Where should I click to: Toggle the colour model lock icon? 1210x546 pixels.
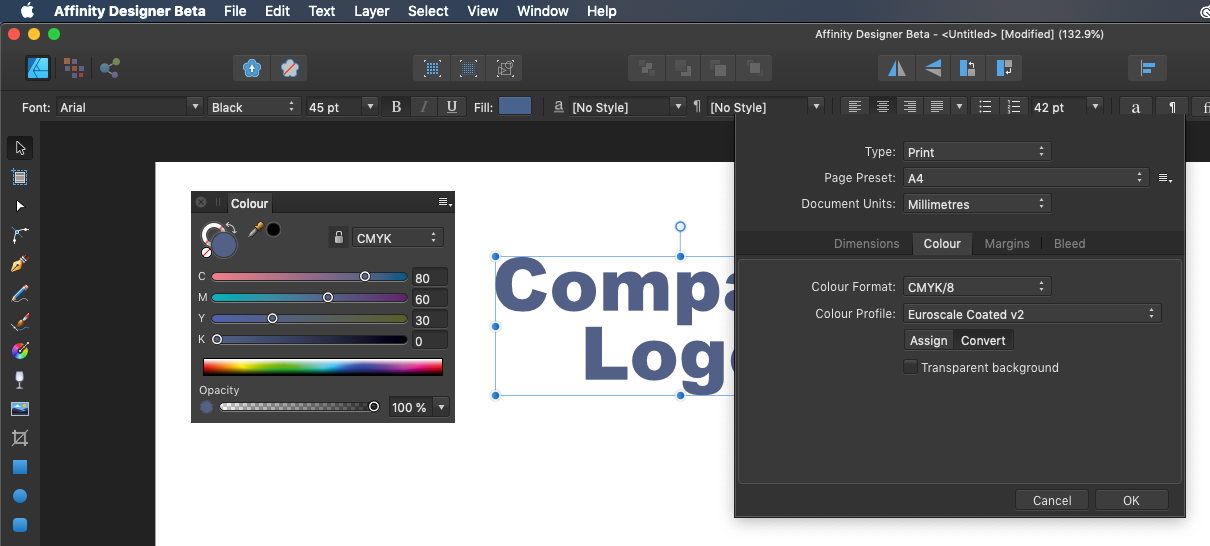coord(338,237)
